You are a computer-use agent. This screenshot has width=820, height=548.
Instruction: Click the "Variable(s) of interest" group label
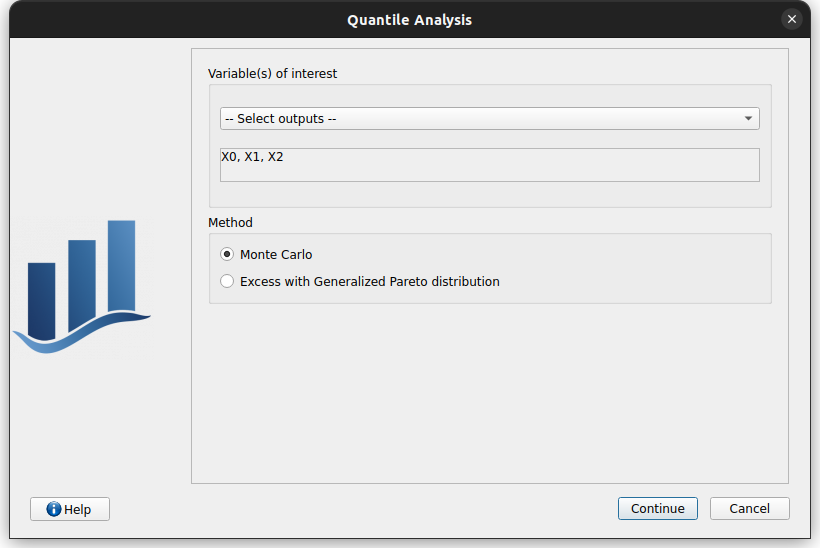point(272,74)
